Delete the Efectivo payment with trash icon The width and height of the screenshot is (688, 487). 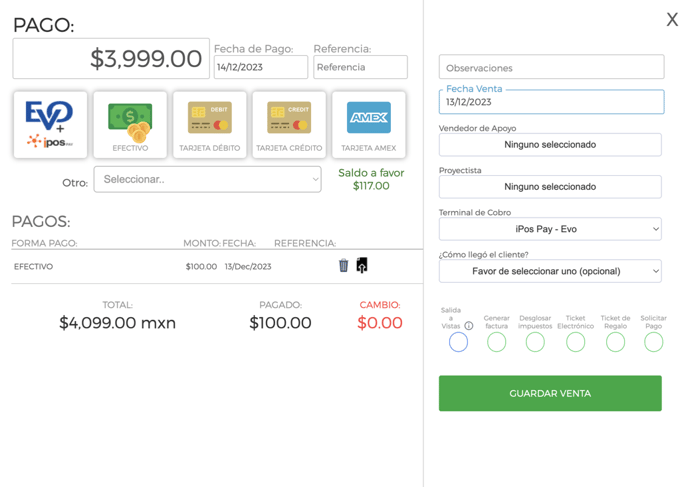[x=344, y=265]
